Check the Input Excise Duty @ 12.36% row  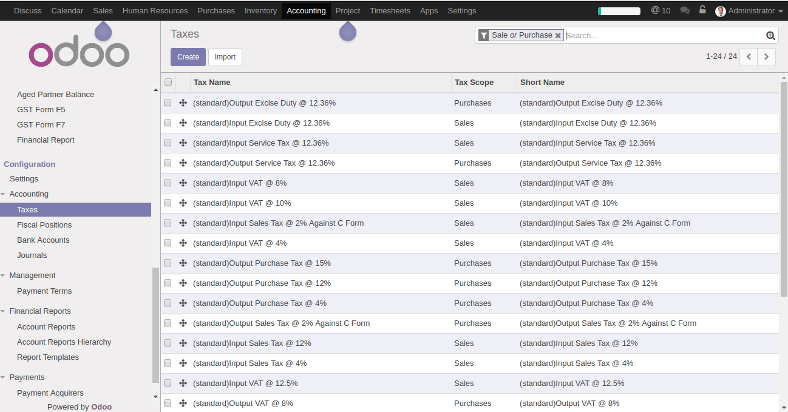point(168,123)
